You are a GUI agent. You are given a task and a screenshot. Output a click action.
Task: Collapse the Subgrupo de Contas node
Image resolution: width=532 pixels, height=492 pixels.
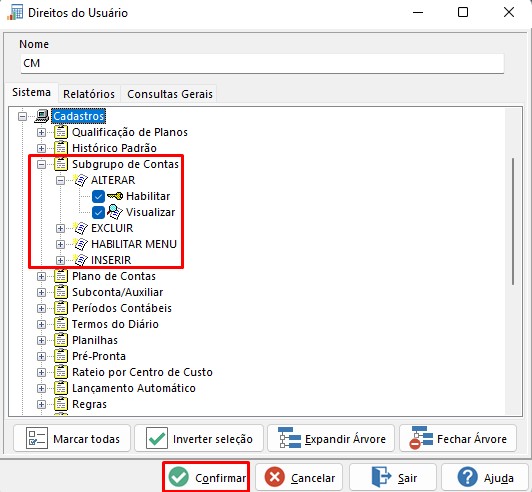tap(41, 164)
